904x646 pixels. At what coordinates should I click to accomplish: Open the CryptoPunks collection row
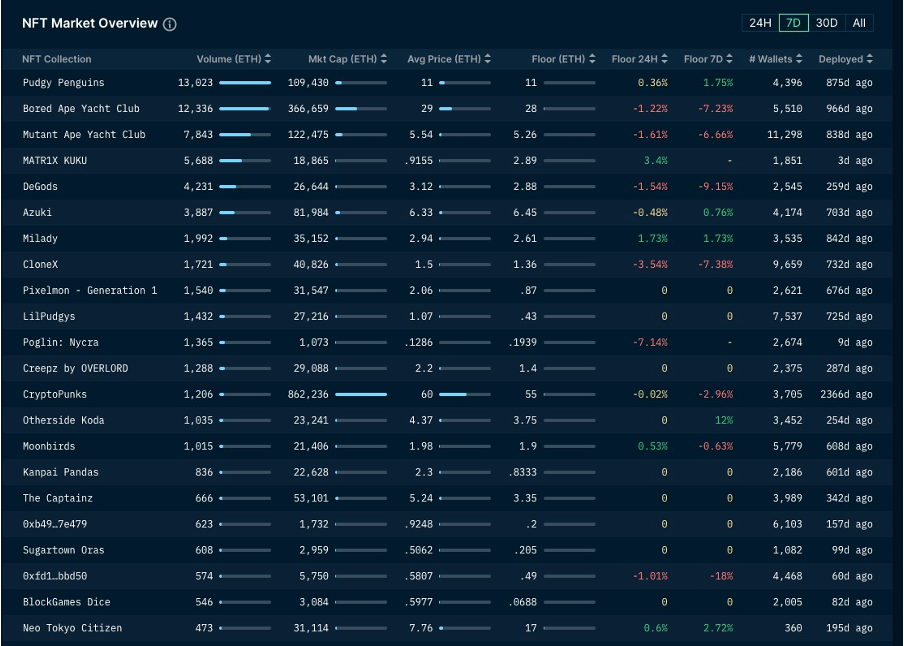click(54, 395)
